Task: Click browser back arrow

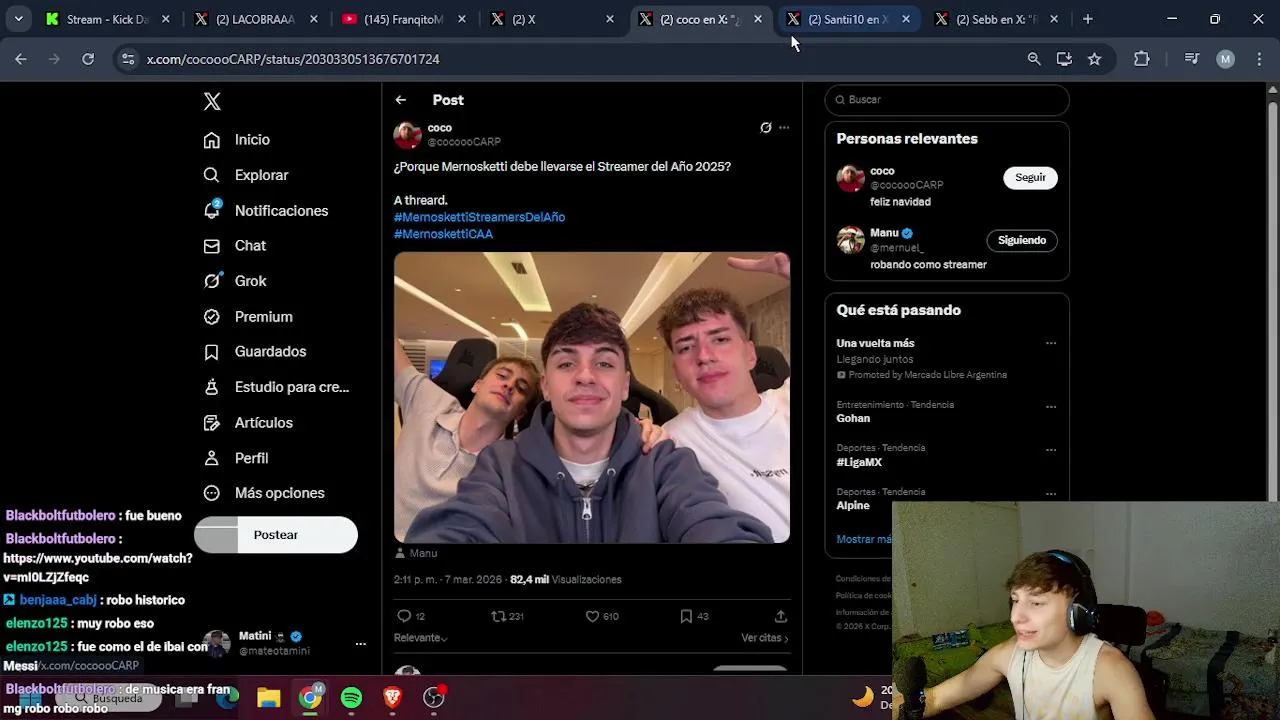Action: pos(21,59)
